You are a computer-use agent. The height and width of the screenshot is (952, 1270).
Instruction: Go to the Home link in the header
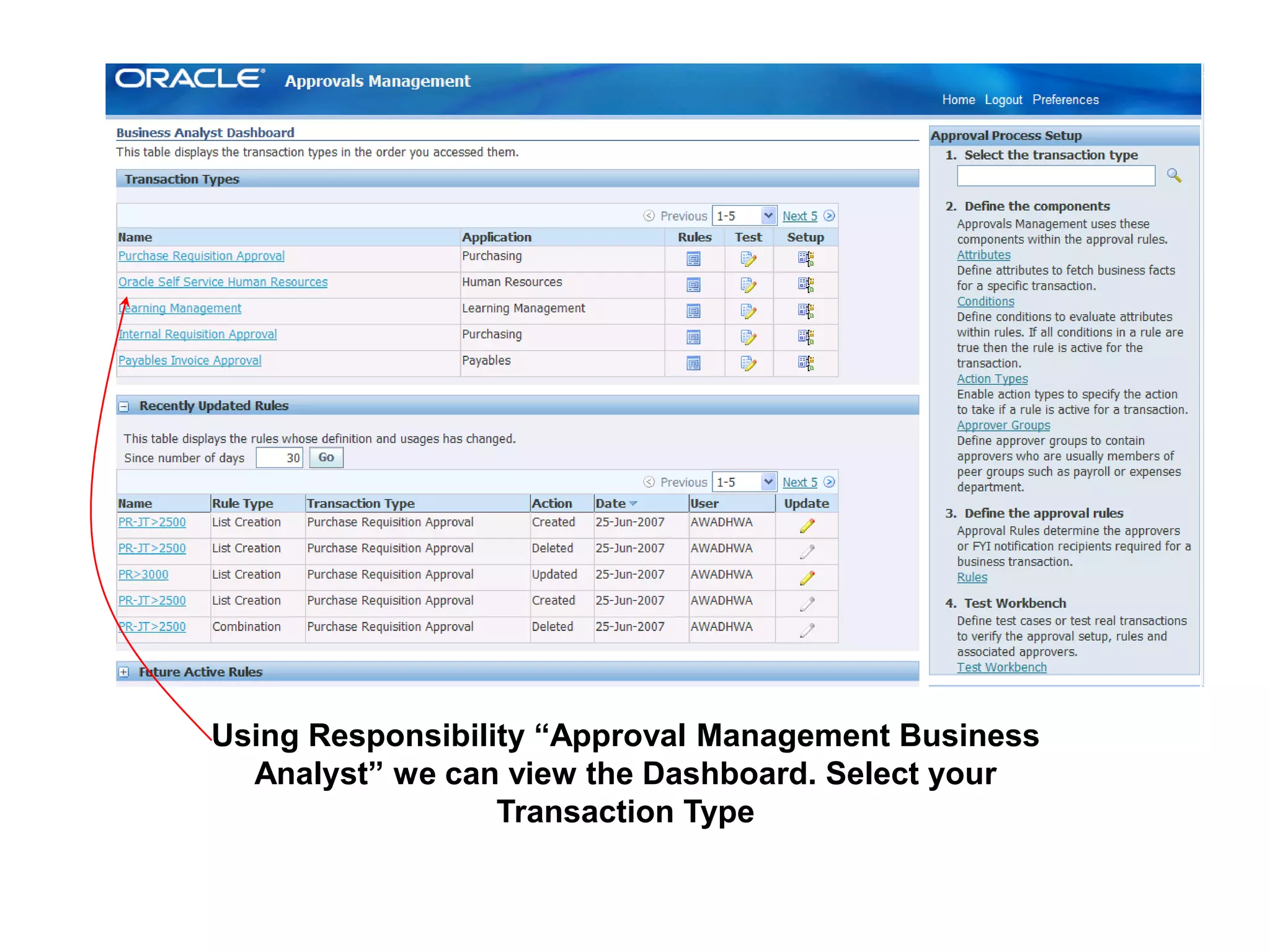tap(958, 100)
